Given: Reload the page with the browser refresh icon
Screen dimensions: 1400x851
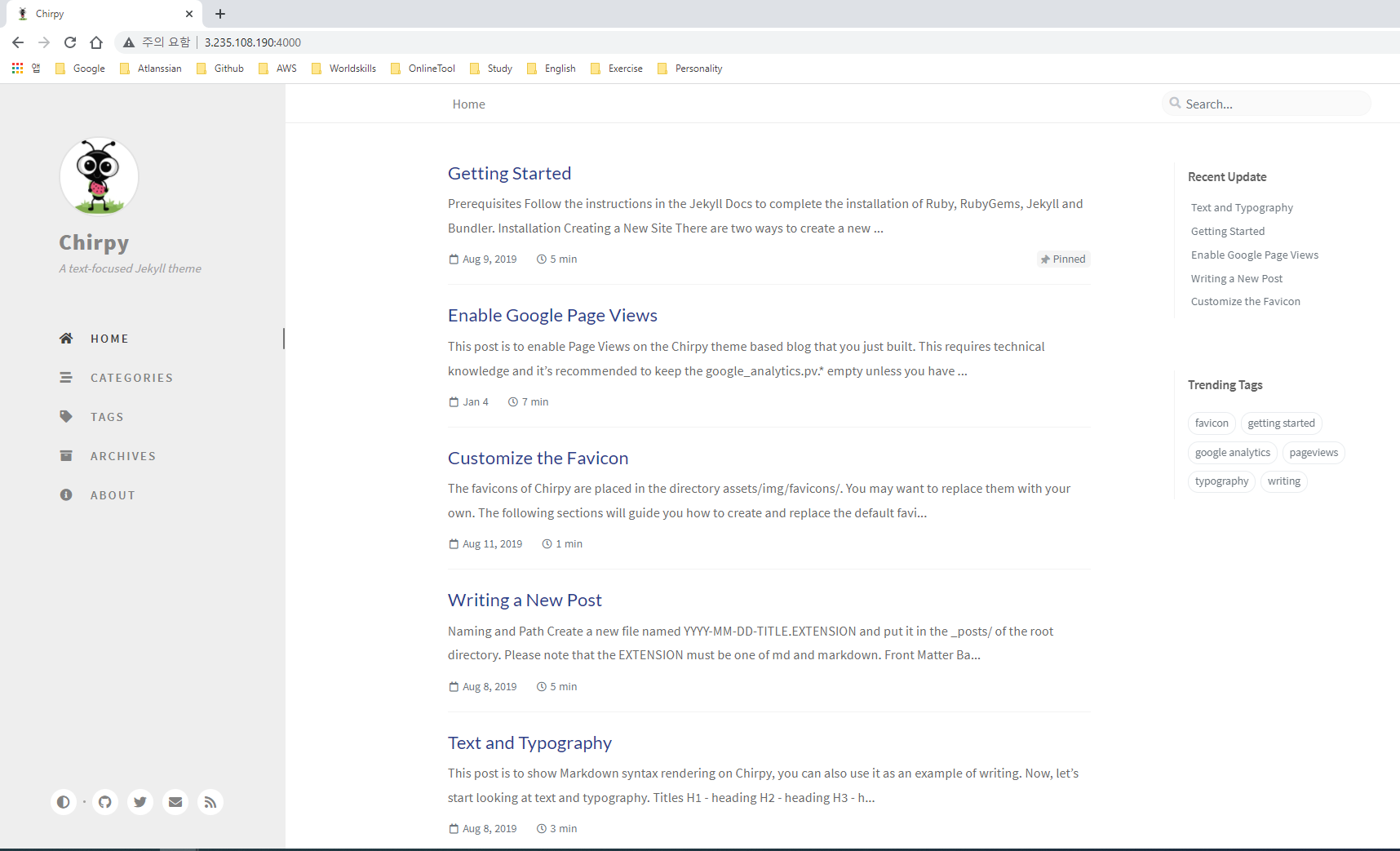Looking at the screenshot, I should [70, 42].
